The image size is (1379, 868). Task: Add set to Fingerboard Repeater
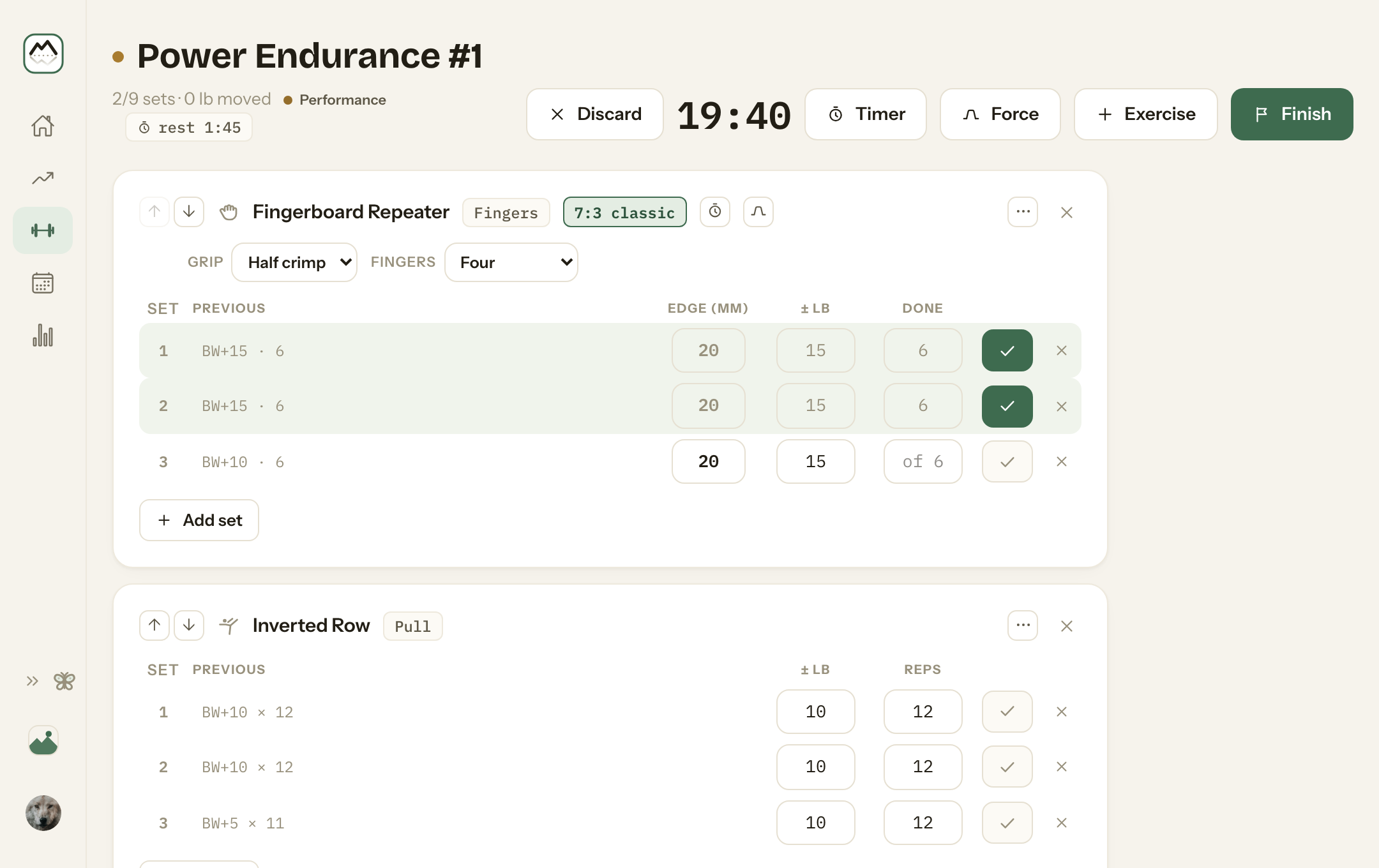click(199, 520)
